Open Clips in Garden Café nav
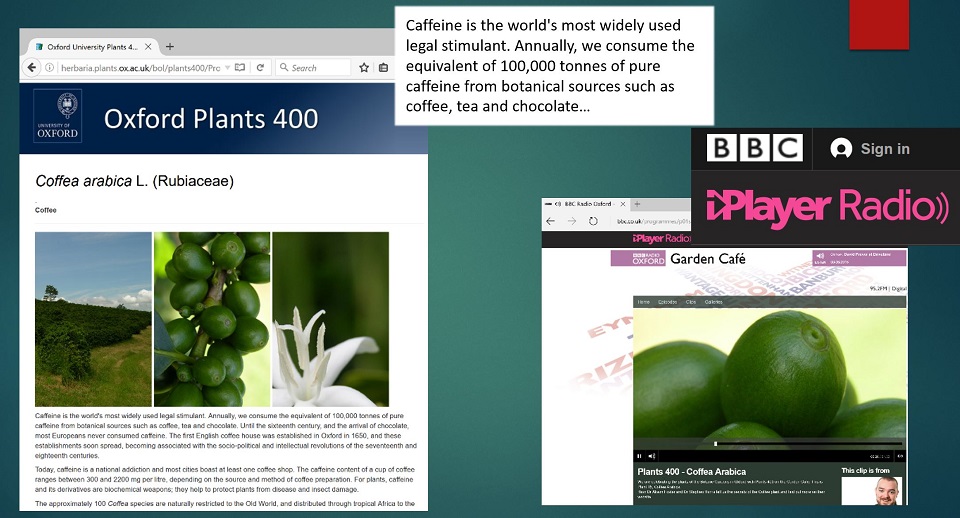 pyautogui.click(x=691, y=302)
